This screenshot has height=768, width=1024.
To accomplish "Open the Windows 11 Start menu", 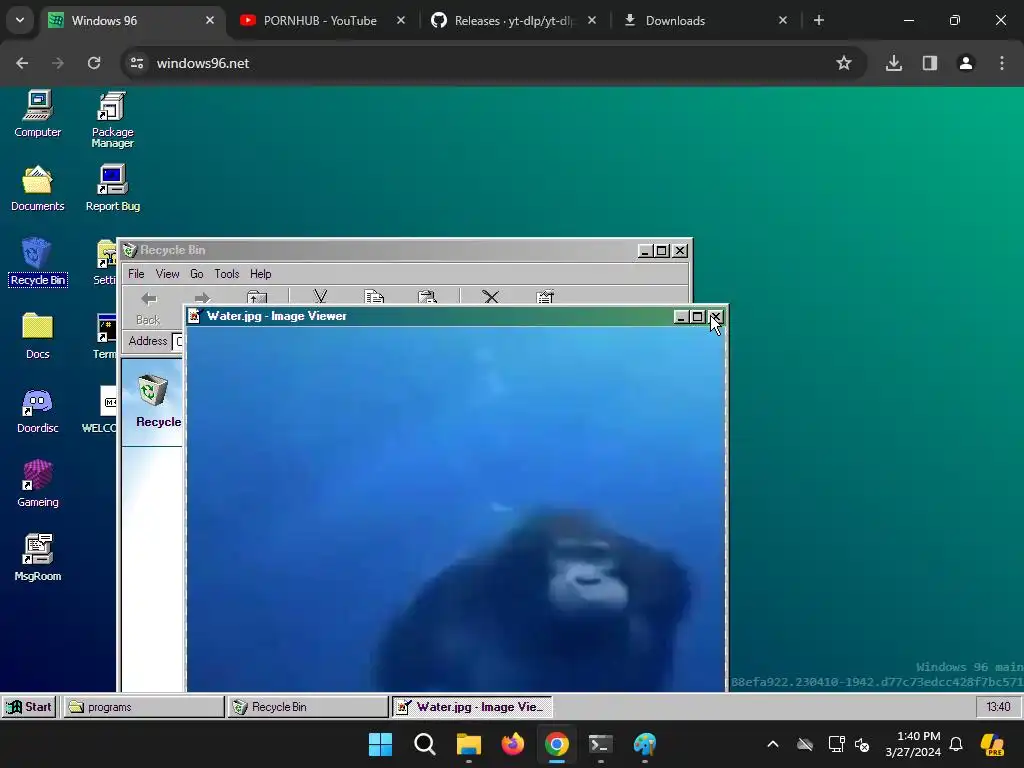I will [x=380, y=744].
